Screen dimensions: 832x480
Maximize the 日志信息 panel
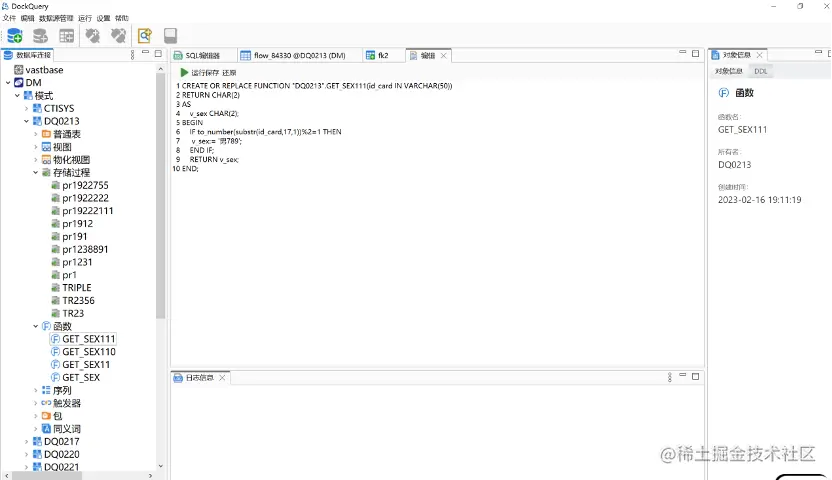pos(696,376)
